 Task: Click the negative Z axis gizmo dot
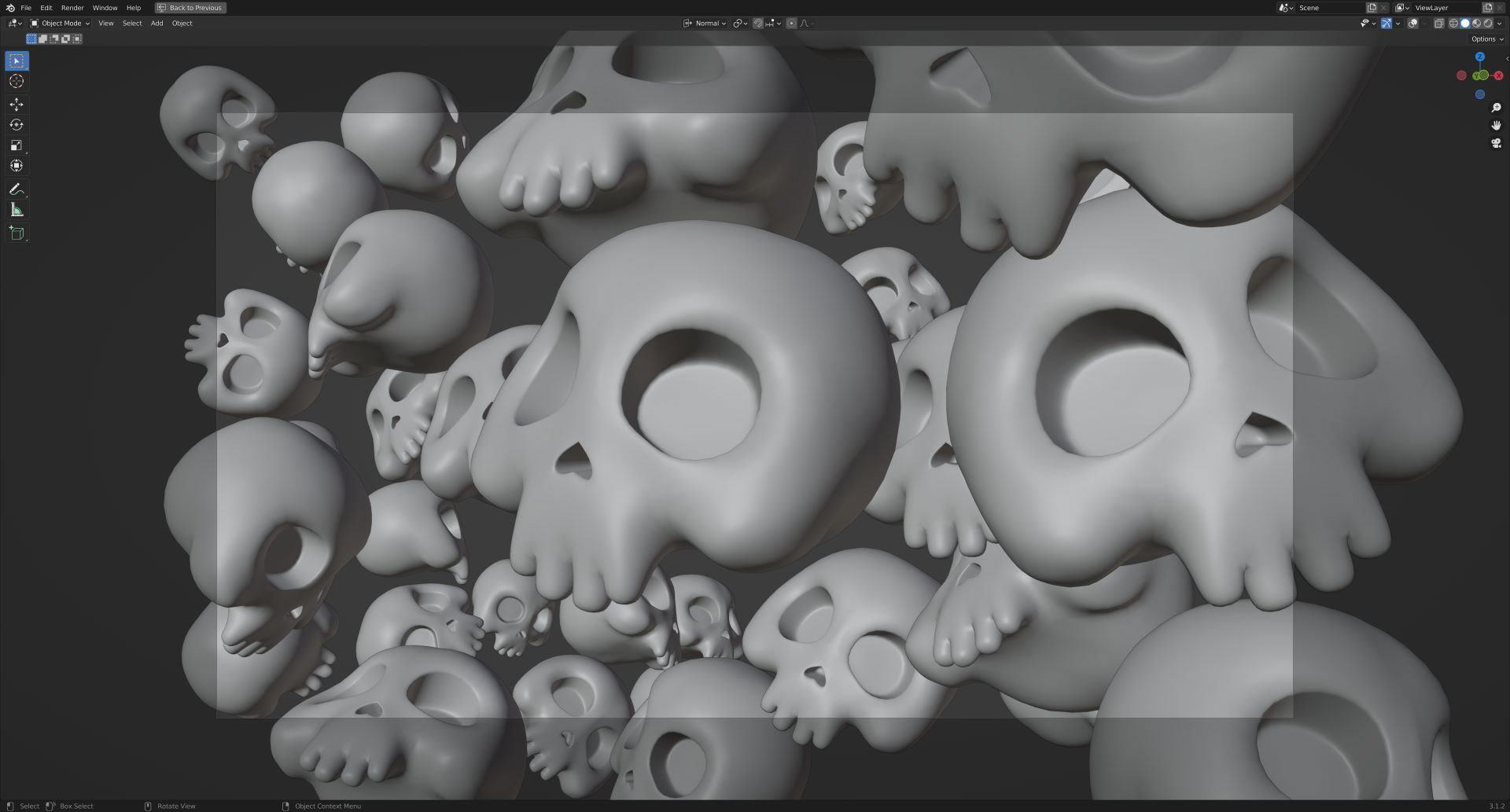coord(1479,94)
